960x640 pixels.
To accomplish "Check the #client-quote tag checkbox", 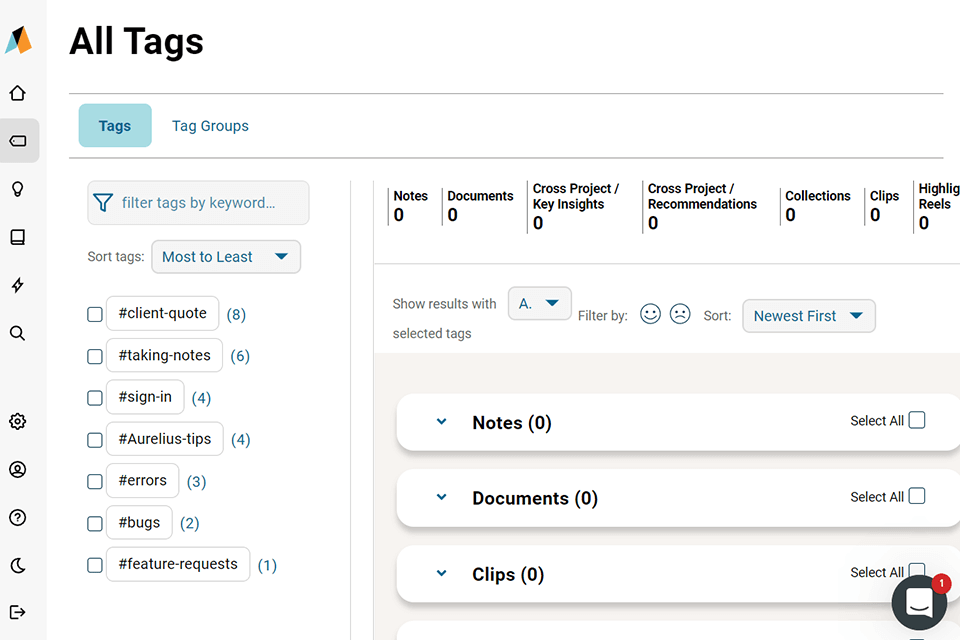I will [x=95, y=314].
